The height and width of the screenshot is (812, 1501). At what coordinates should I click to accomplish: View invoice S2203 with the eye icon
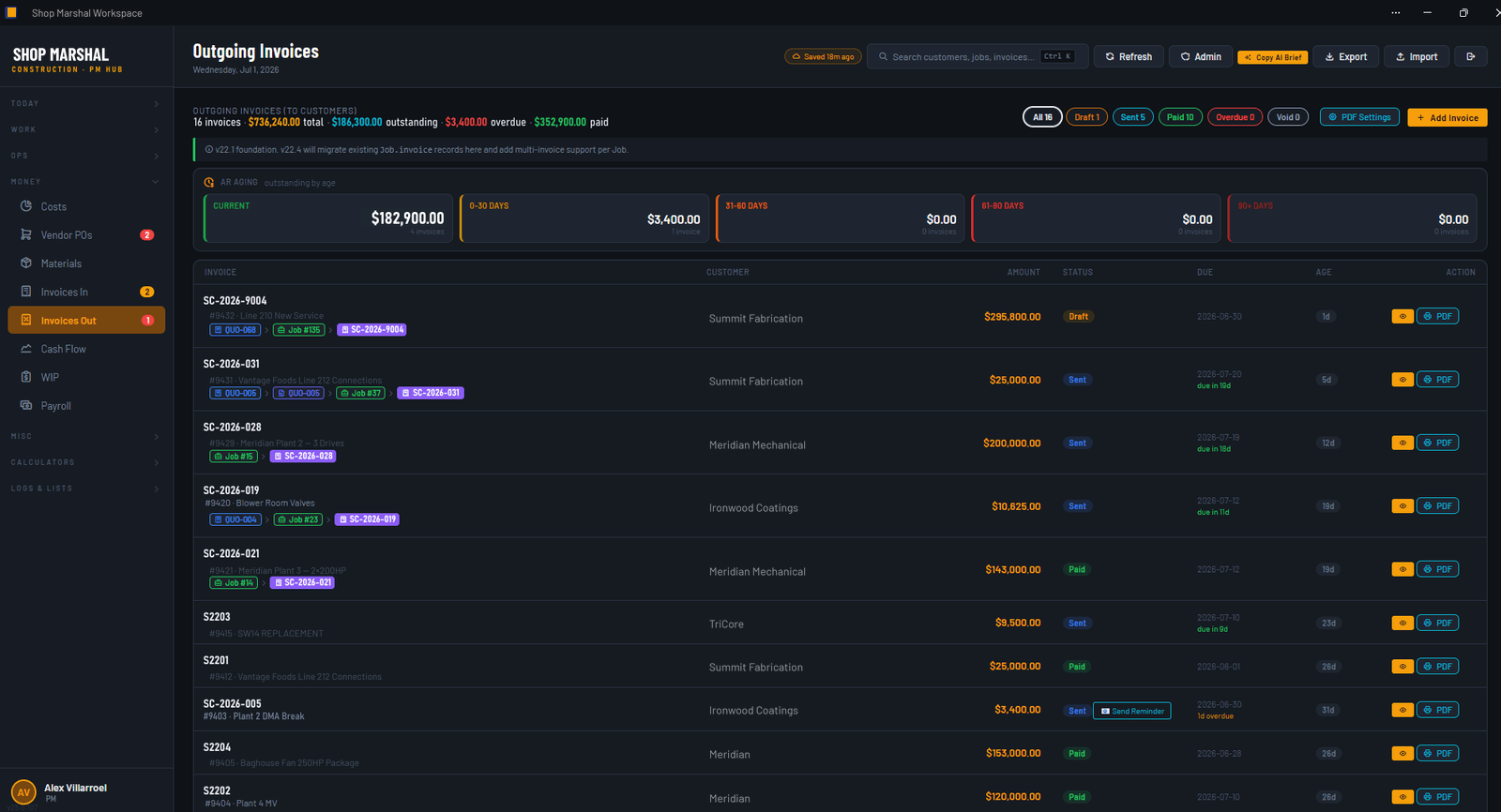pyautogui.click(x=1402, y=623)
